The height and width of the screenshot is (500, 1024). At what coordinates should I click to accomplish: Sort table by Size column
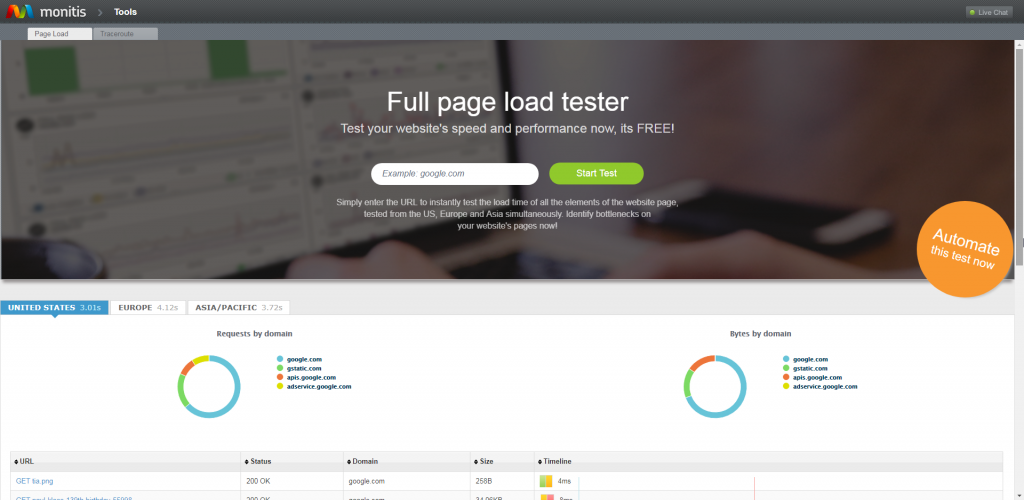coord(487,462)
